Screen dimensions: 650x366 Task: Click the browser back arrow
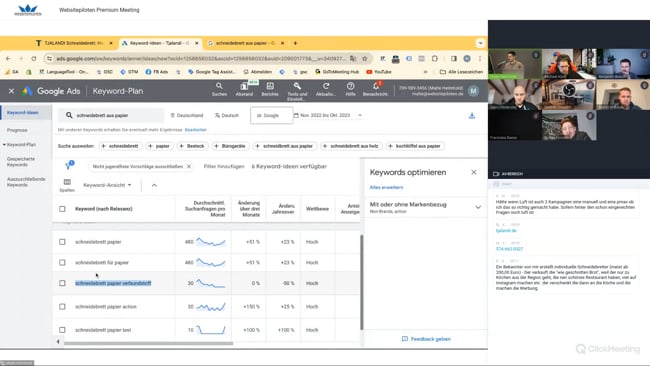point(8,59)
